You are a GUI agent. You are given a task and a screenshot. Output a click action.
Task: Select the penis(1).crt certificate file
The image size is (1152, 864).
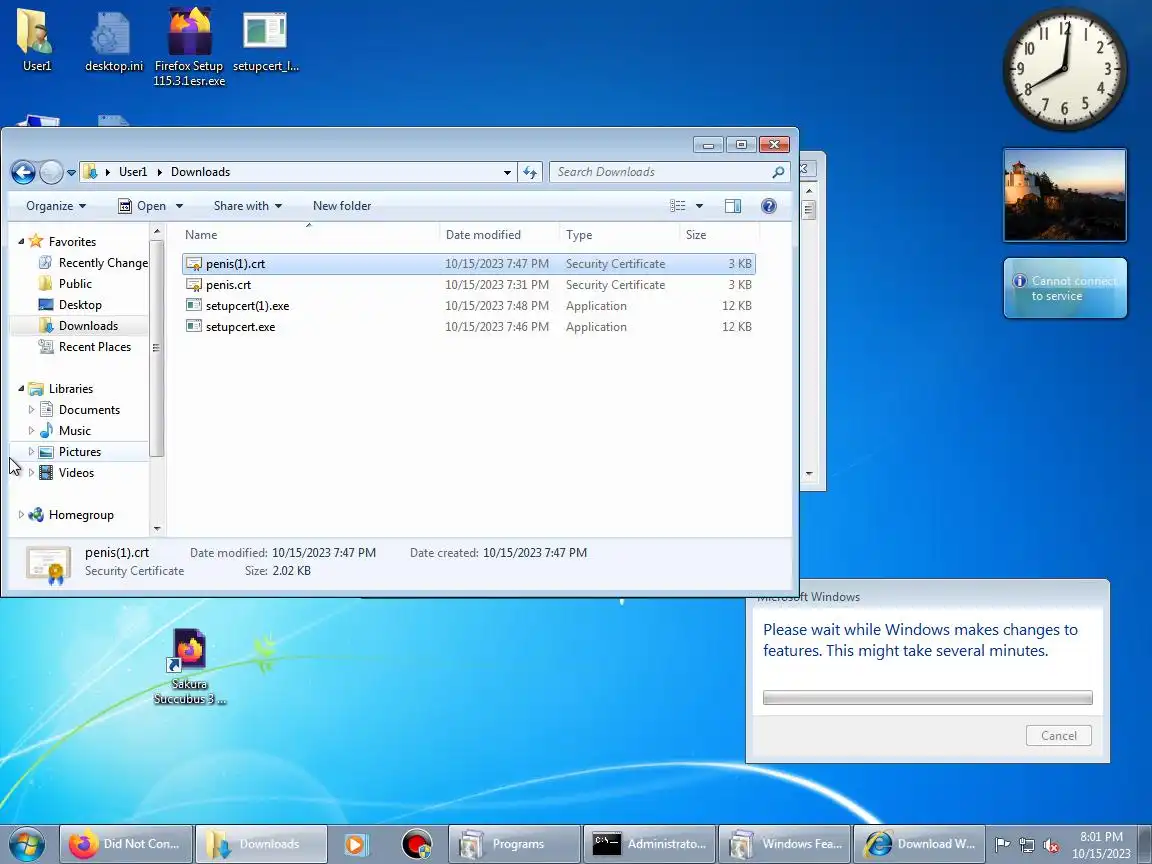(469, 264)
